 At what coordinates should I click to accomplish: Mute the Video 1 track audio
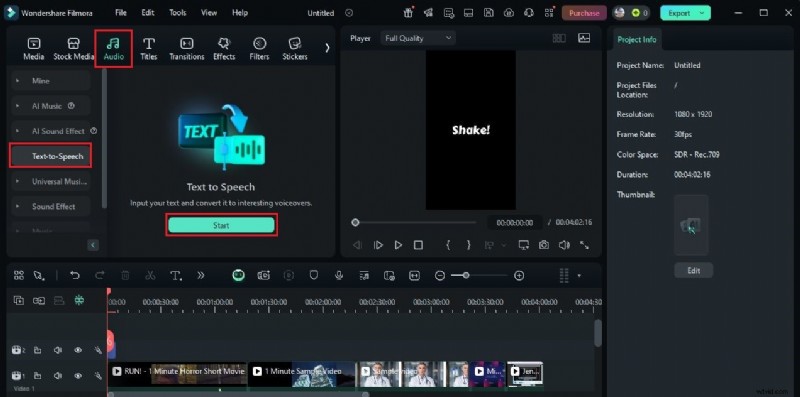click(58, 376)
